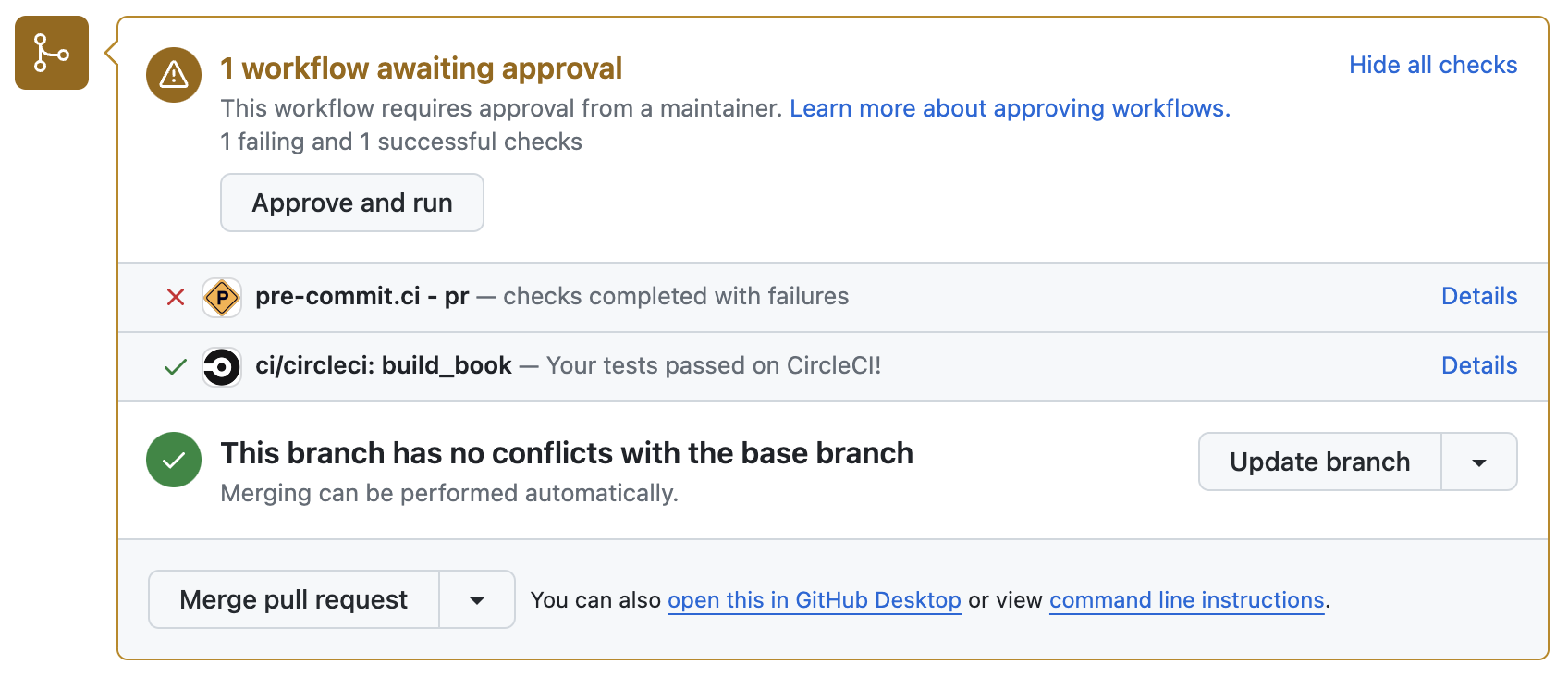Viewport: 1568px width, 677px height.
Task: Open this in GitHub Desktop link
Action: tap(815, 600)
